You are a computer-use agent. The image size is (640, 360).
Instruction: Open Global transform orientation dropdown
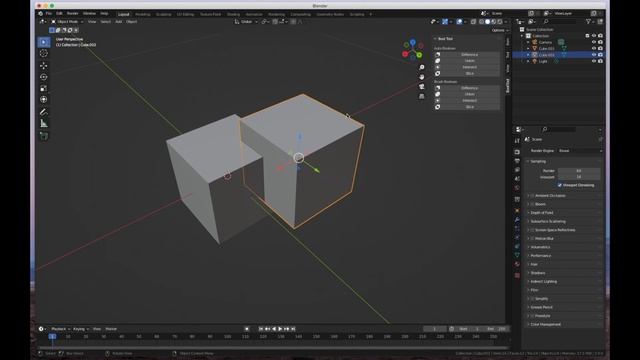click(246, 22)
